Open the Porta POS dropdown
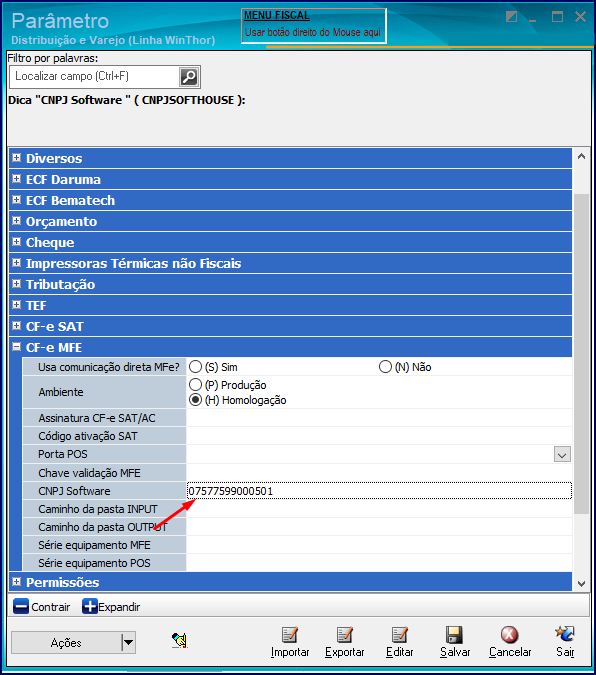The height and width of the screenshot is (675, 596). 562,454
